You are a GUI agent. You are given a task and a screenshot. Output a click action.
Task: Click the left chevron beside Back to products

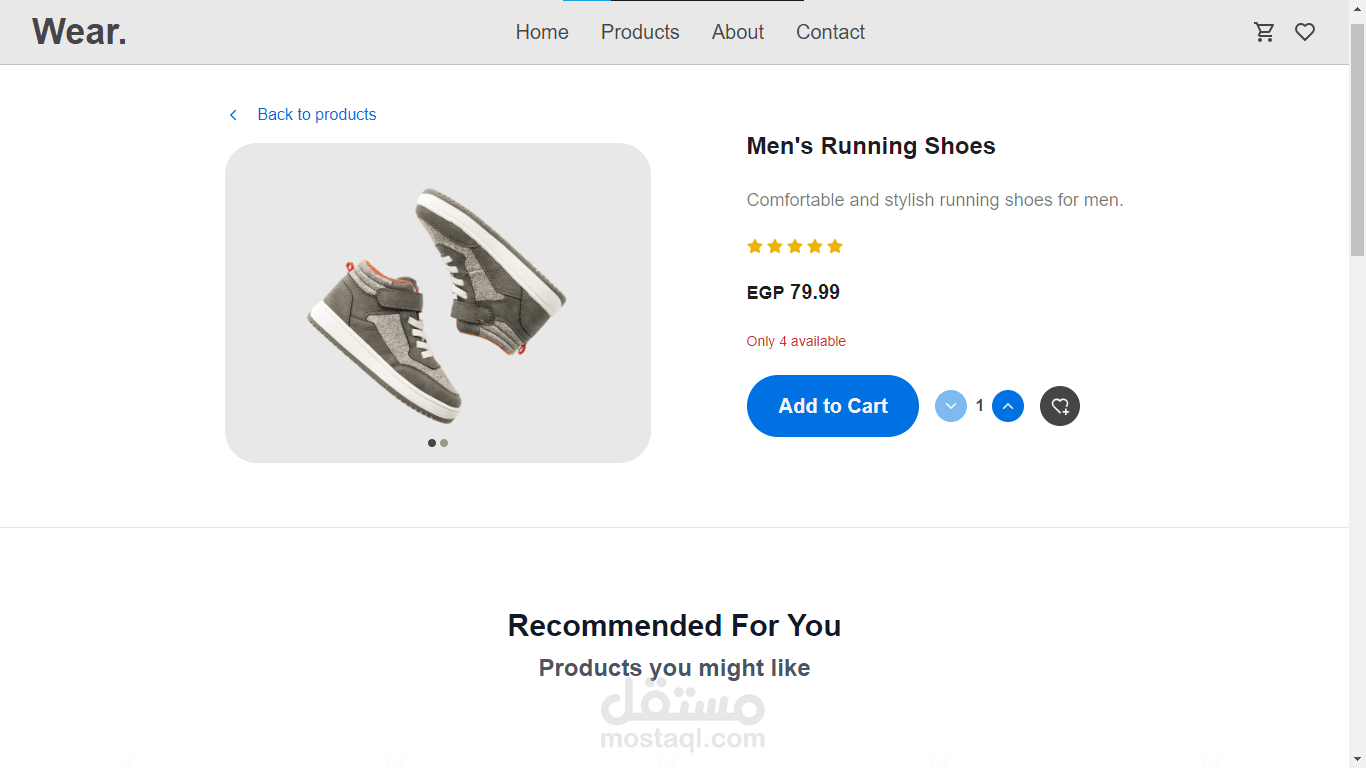233,114
